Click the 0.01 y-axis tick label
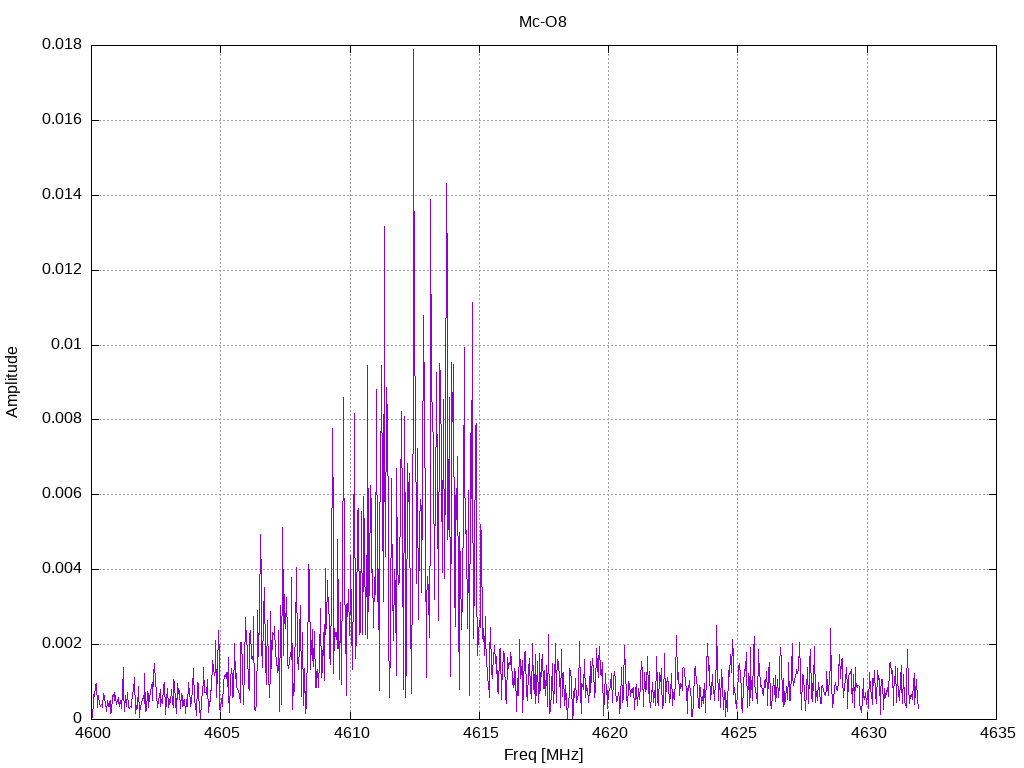Image resolution: width=1024 pixels, height=768 pixels. pos(66,345)
